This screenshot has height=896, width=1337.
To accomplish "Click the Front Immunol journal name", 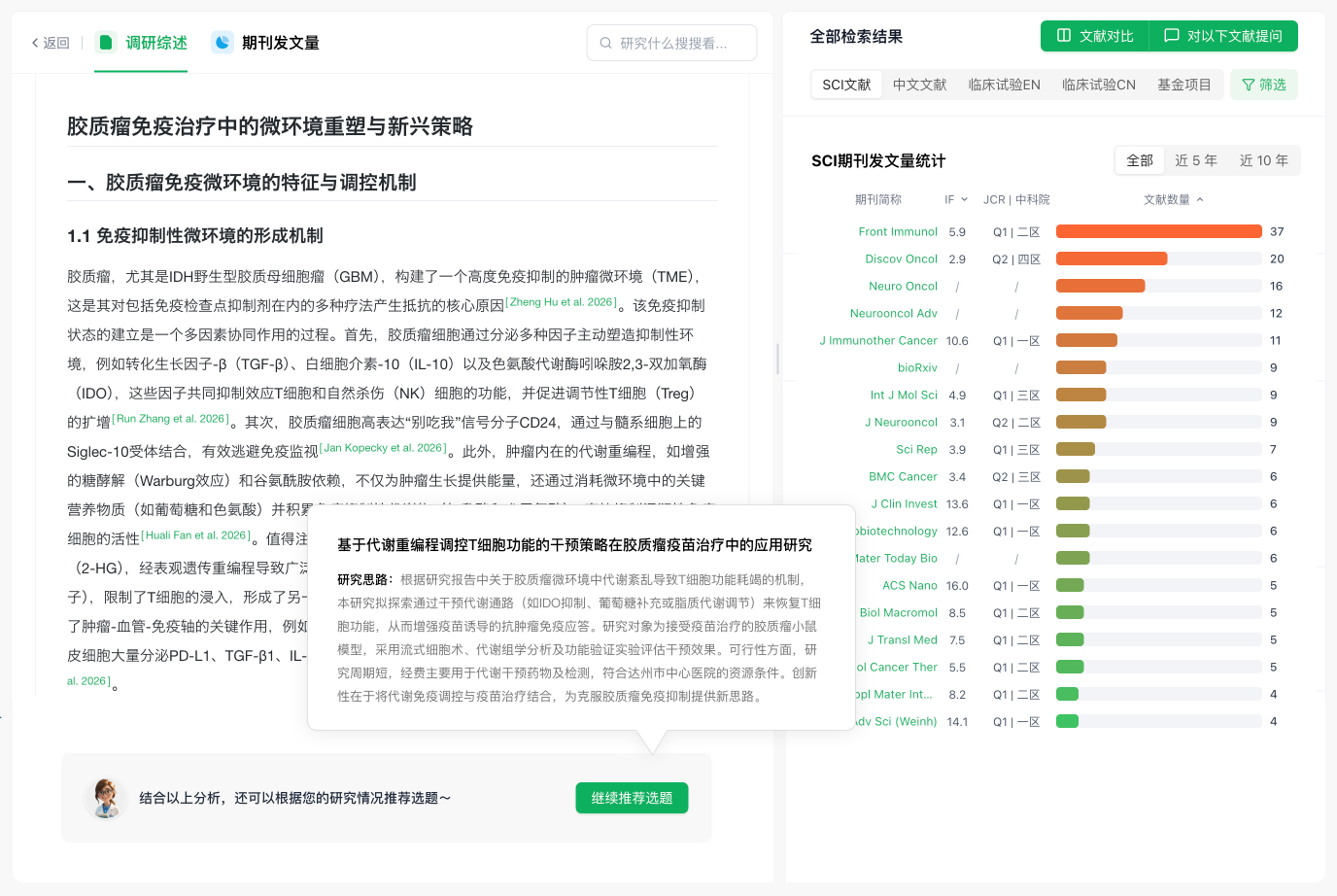I will pyautogui.click(x=898, y=231).
